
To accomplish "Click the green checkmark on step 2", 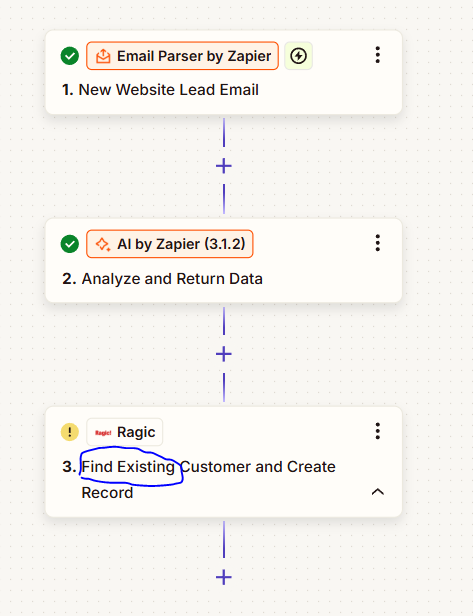I will tap(70, 244).
